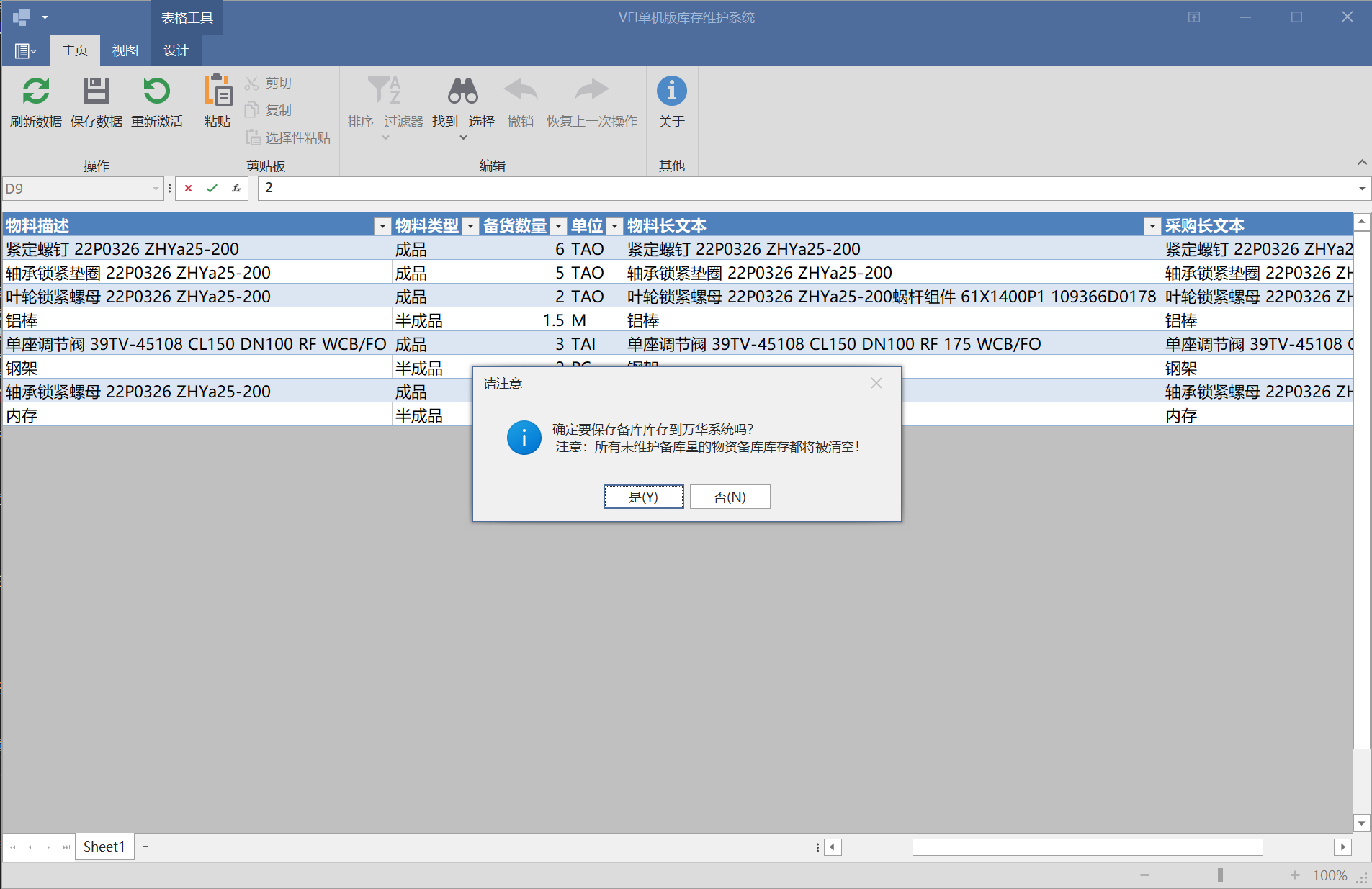Switch to the 设计 ribbon tab

(x=175, y=50)
